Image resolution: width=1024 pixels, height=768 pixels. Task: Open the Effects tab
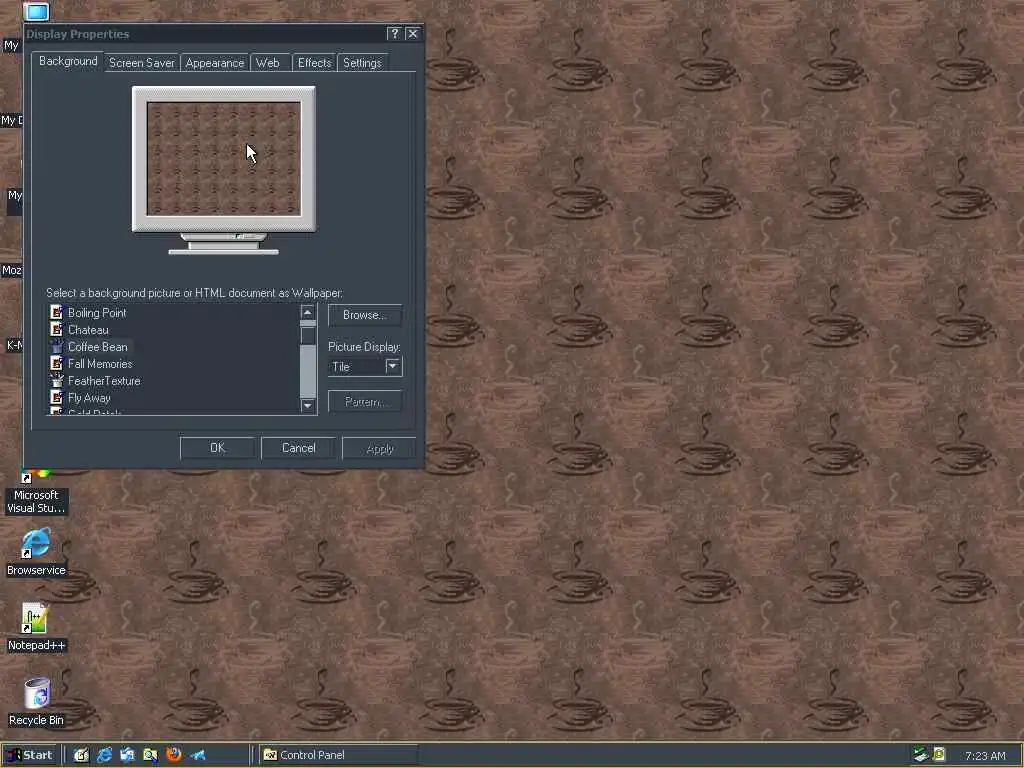[x=315, y=63]
